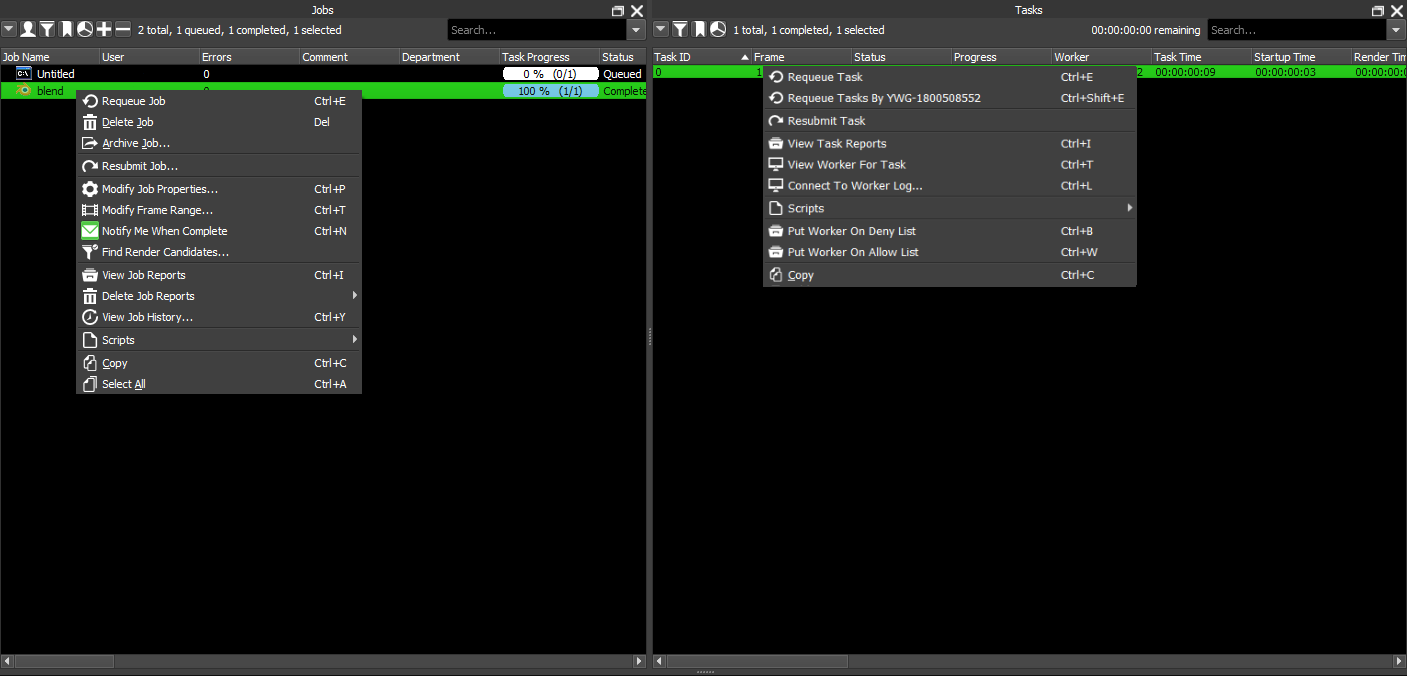Click the Blender icon beside blend job
This screenshot has height=676, width=1407.
point(24,91)
